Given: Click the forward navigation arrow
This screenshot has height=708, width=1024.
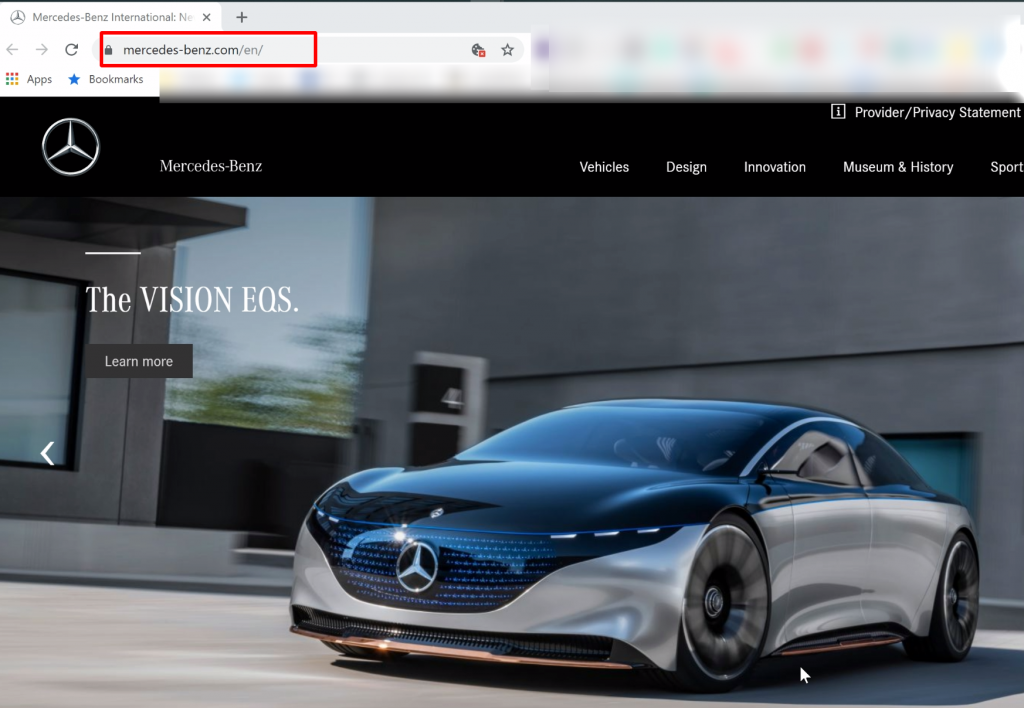Looking at the screenshot, I should [40, 48].
